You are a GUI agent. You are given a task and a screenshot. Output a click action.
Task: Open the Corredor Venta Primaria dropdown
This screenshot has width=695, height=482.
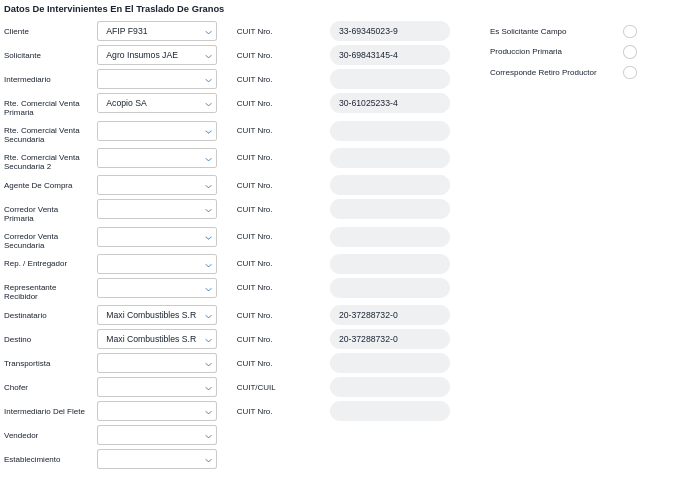tap(157, 209)
